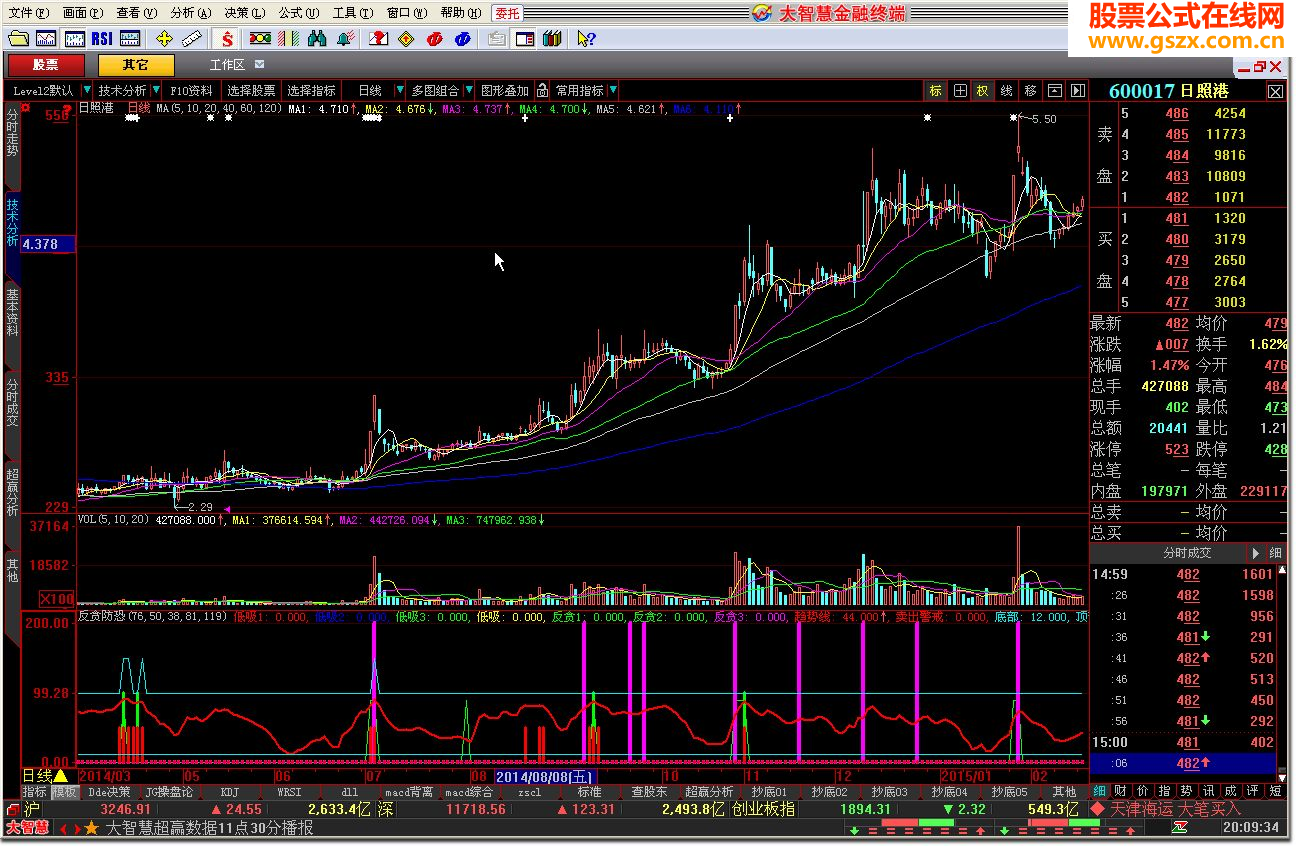The image size is (1296, 846).
Task: Open the binoculars search tool
Action: click(x=317, y=39)
